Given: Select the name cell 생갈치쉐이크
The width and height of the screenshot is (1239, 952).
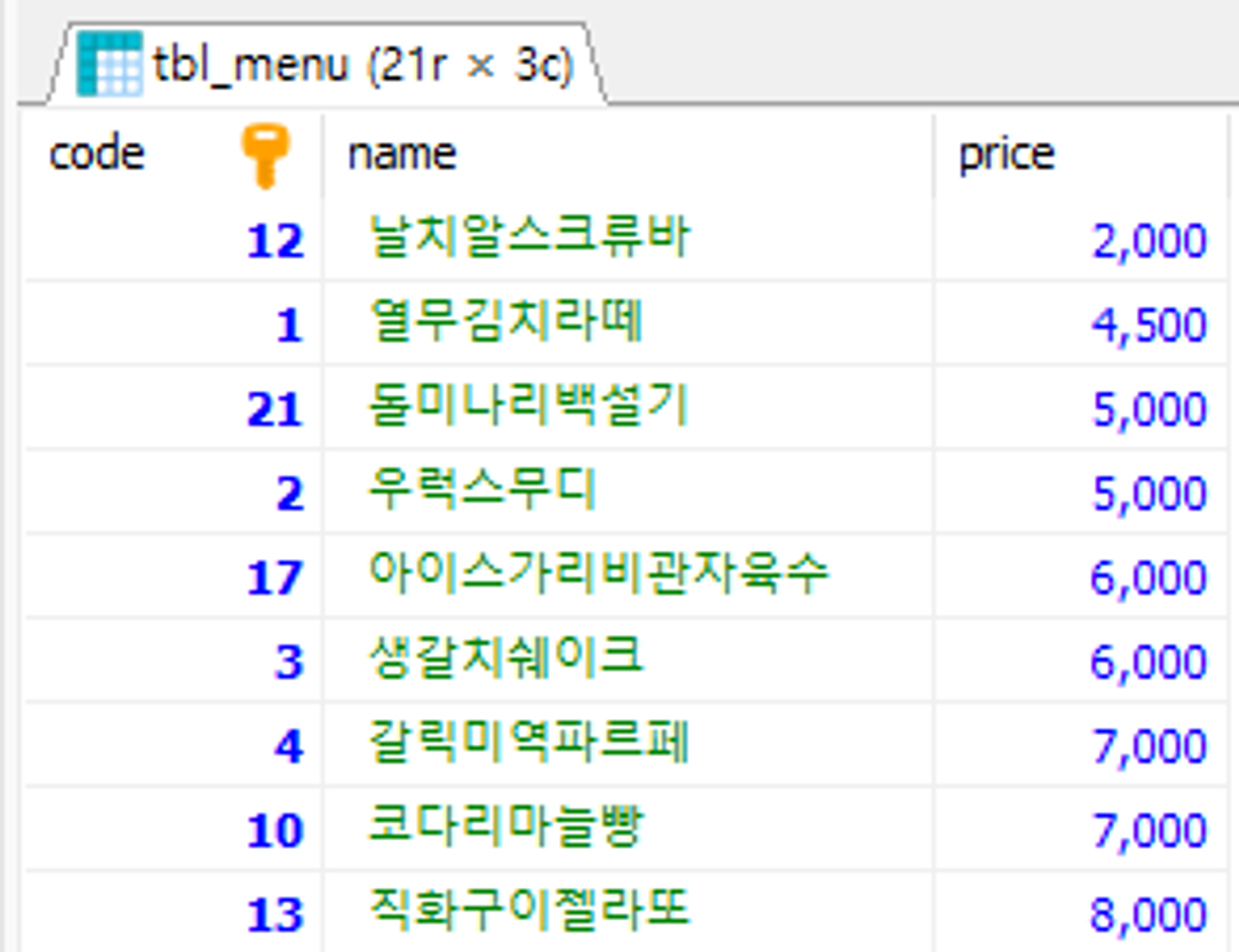Looking at the screenshot, I should pyautogui.click(x=506, y=659).
